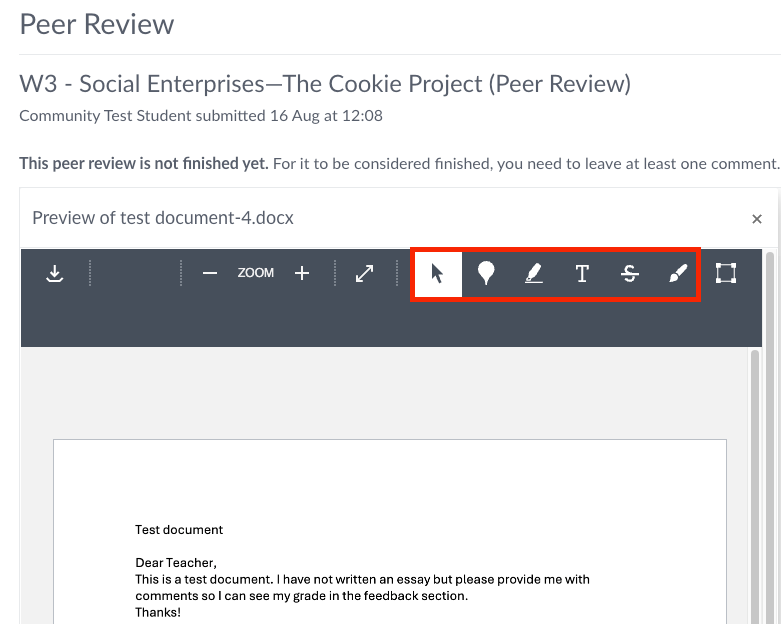This screenshot has height=624, width=781.
Task: Enable the free draw brush tool
Action: pos(678,274)
